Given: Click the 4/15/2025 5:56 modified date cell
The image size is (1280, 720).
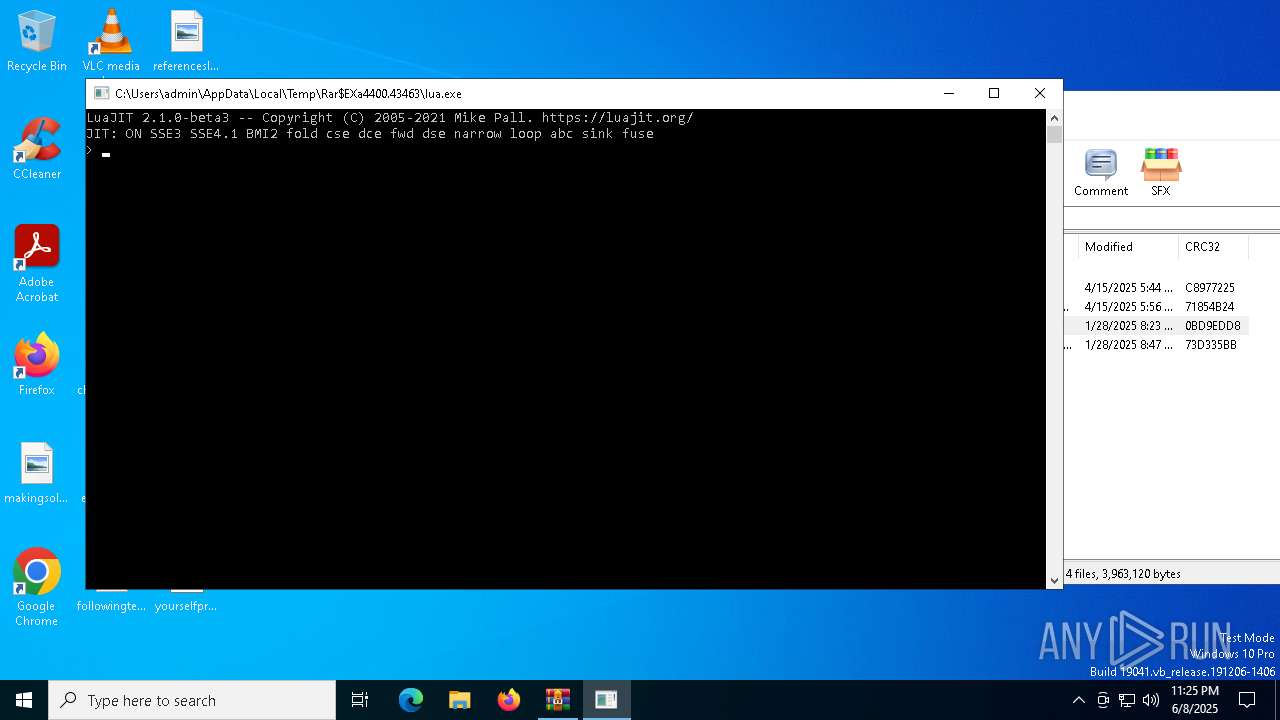Looking at the screenshot, I should click(x=1128, y=307).
